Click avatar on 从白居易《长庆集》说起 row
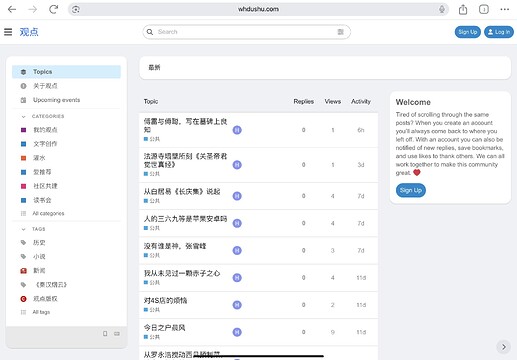The height and width of the screenshot is (360, 517). (x=237, y=196)
